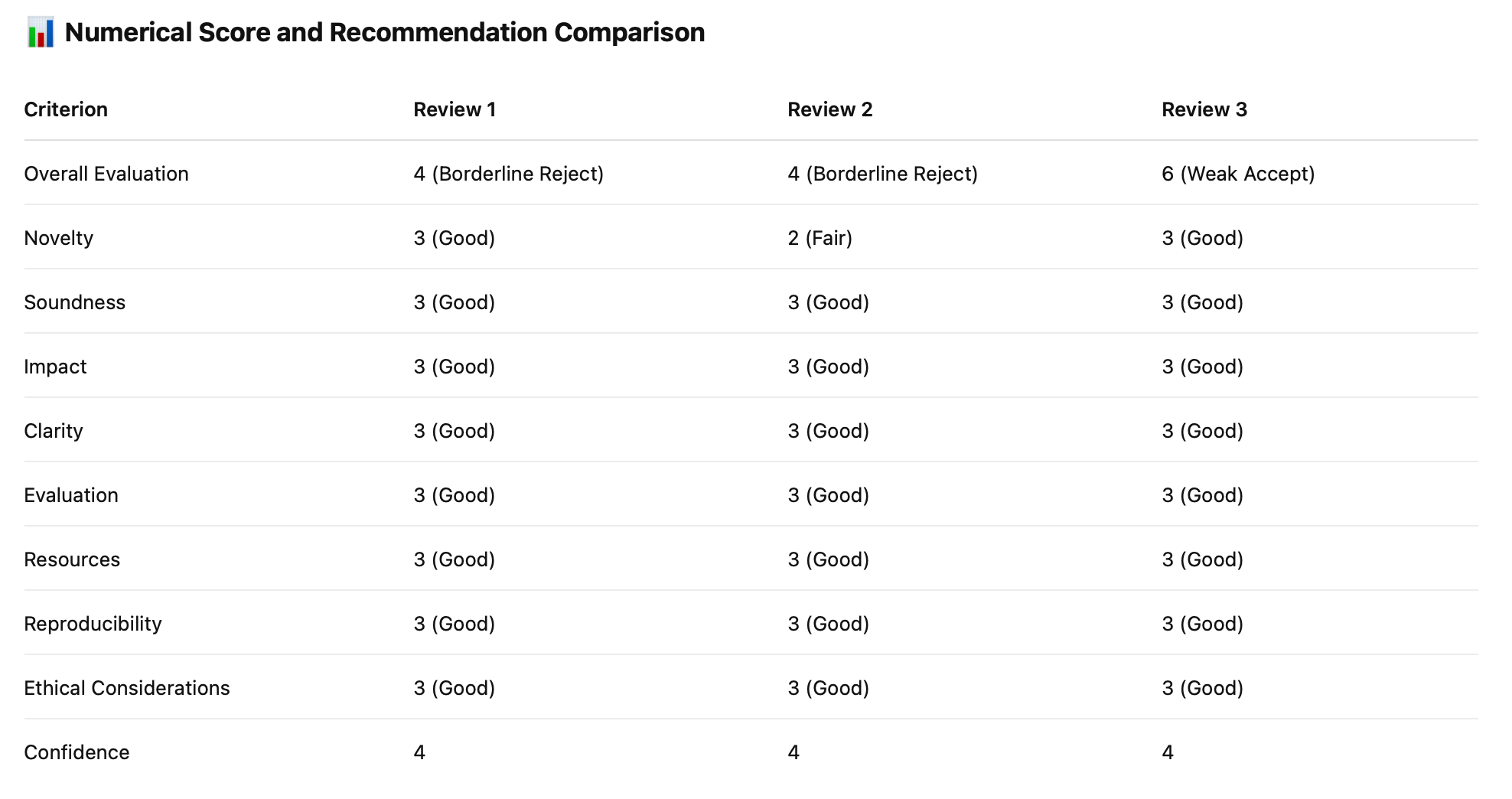Click the Confidence row label

[77, 752]
